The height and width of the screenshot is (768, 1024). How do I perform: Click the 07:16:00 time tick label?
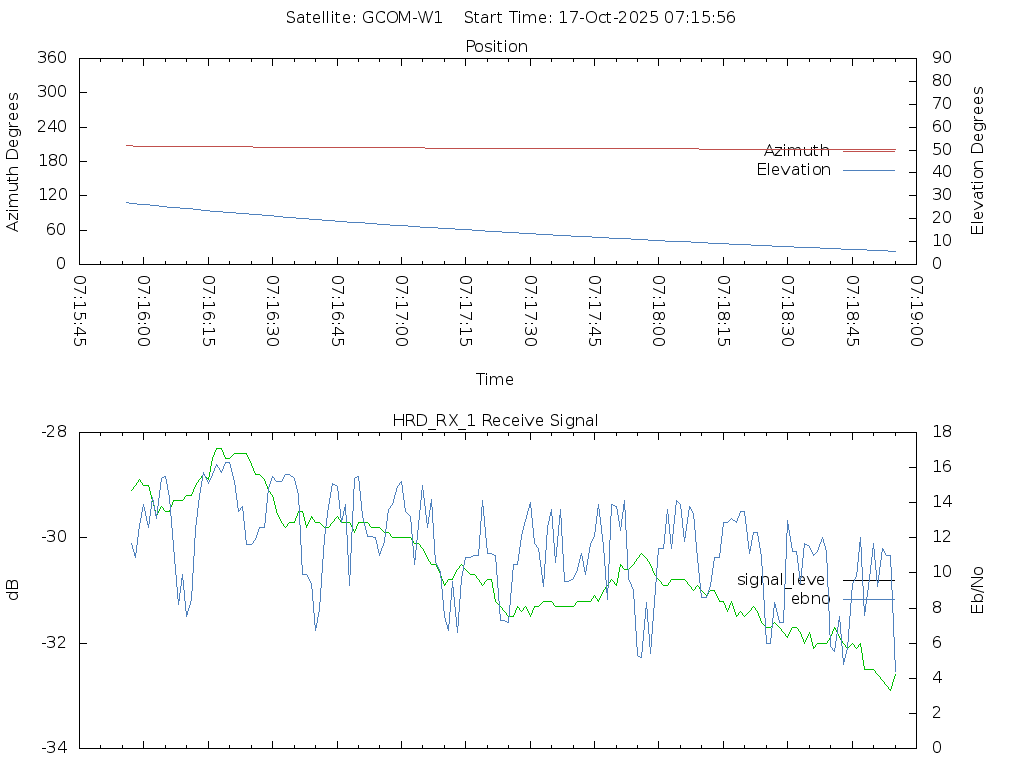pos(144,312)
